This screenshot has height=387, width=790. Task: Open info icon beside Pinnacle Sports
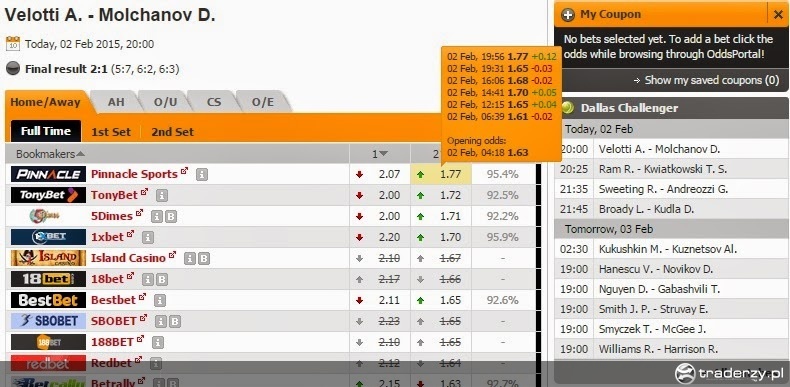tap(202, 174)
